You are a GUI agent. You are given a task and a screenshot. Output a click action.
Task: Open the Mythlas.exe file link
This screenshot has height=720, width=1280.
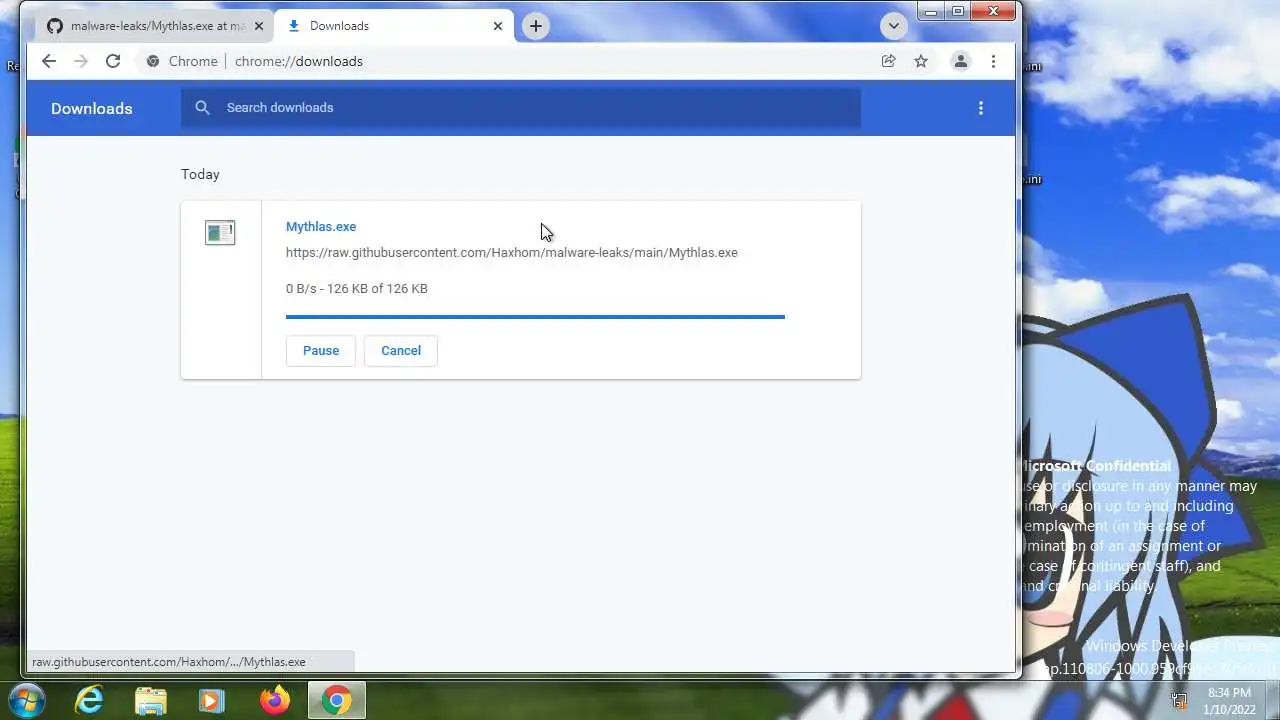coord(321,227)
